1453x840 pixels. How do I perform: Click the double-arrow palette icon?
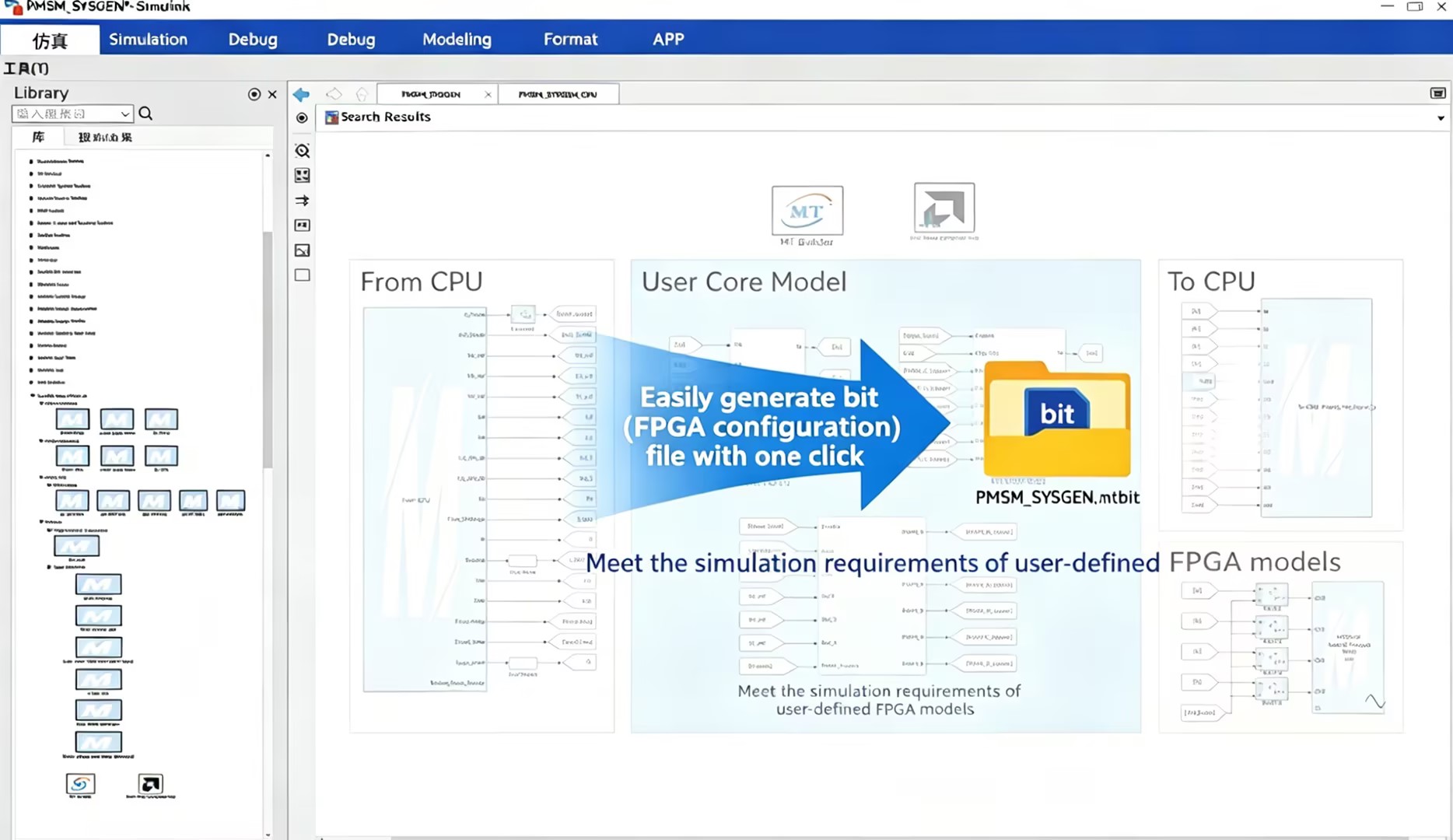pos(303,201)
